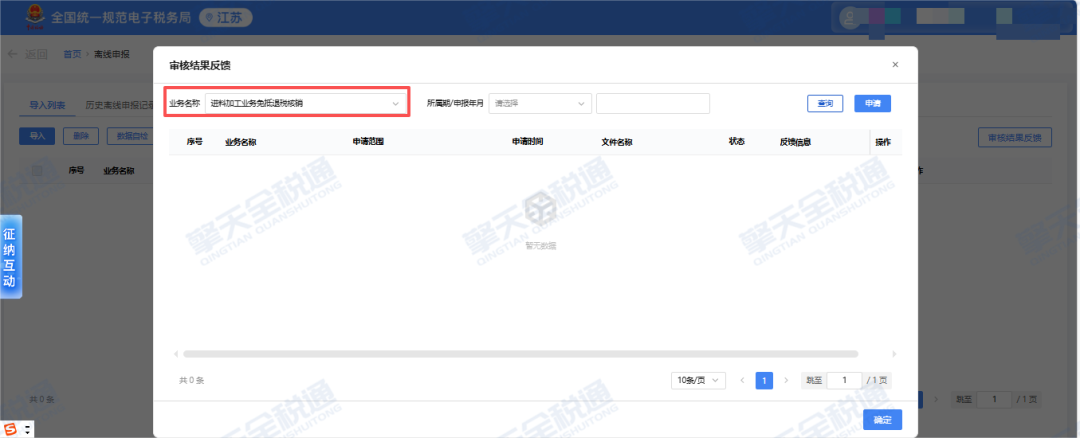
Task: Click the background 审核结果反馈 button
Action: point(1015,137)
